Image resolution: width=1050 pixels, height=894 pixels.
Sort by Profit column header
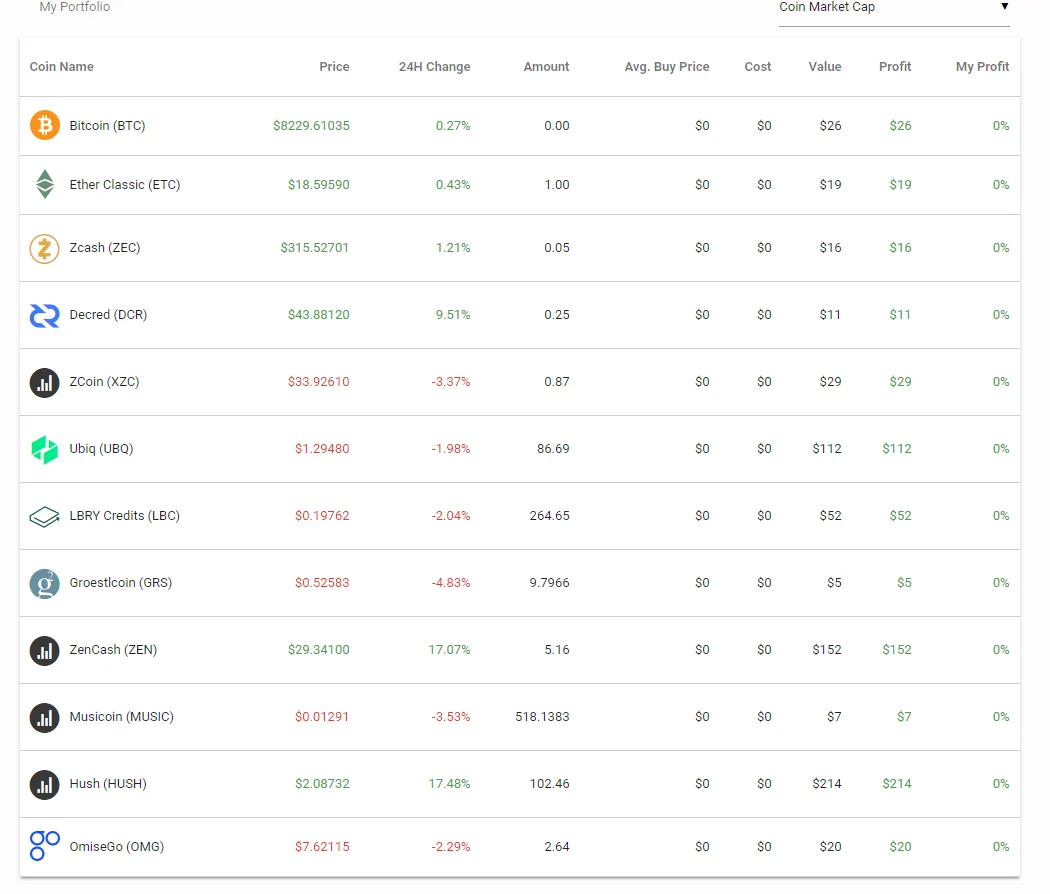coord(895,66)
